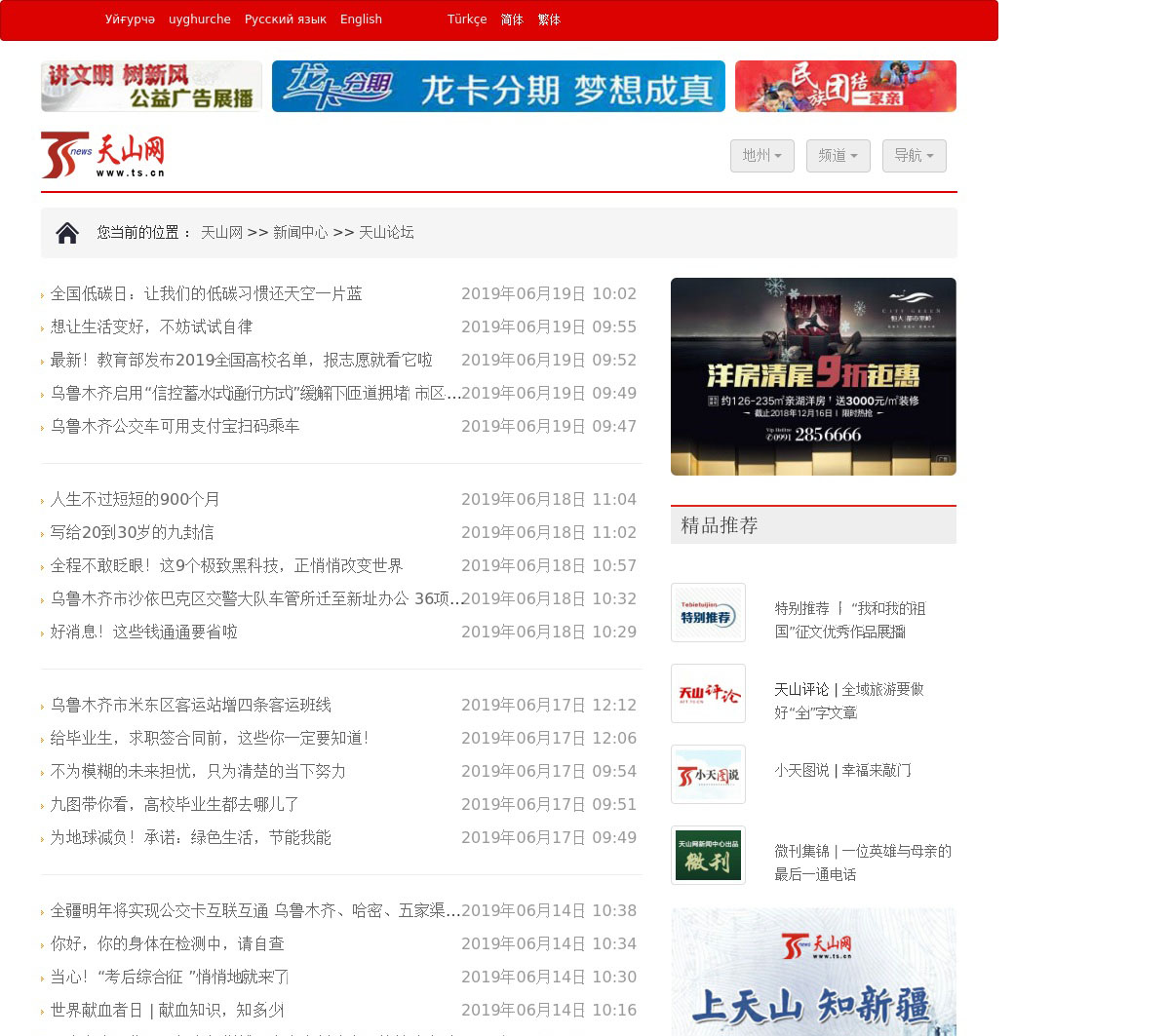Click the 民族团结一家亲 banner

[x=845, y=86]
